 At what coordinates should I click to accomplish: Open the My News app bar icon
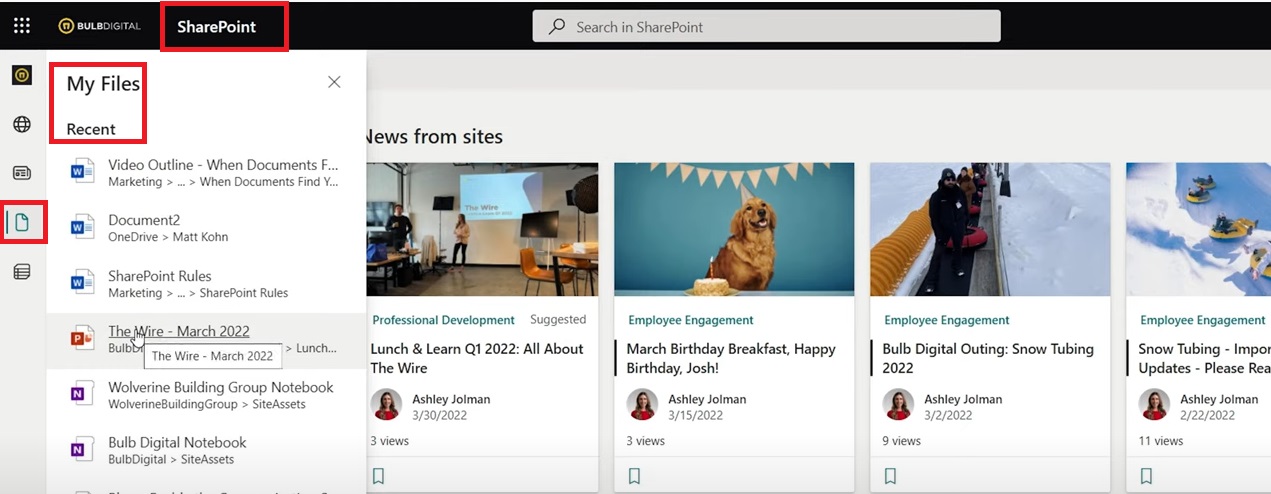click(x=22, y=173)
